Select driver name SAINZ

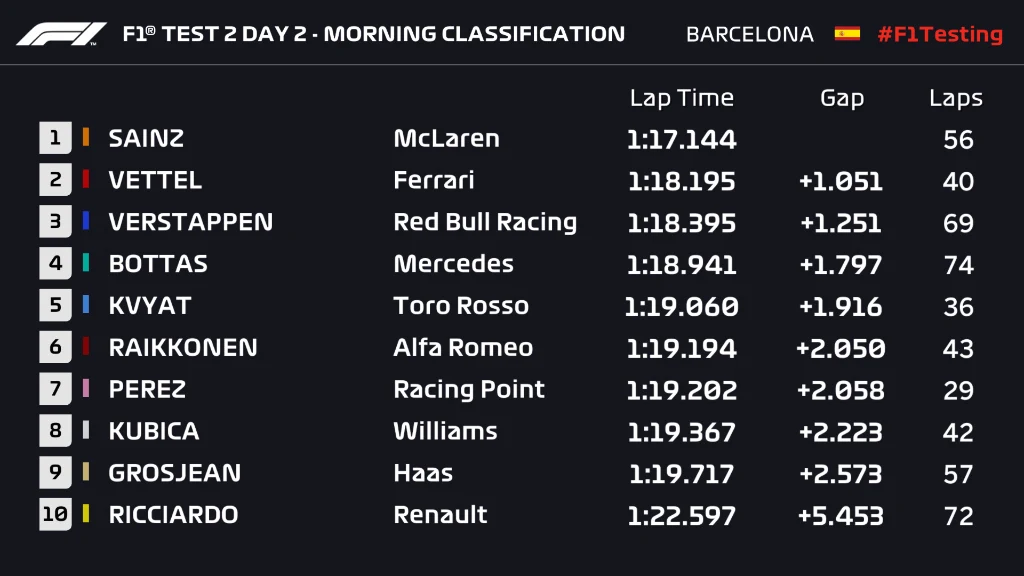[x=146, y=138]
